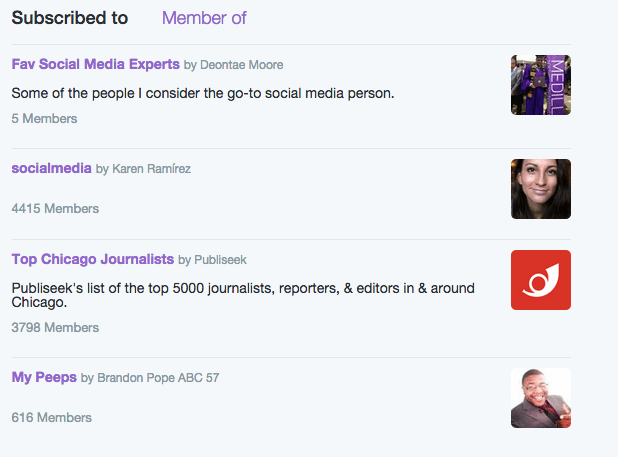Click the 3798 Members count
618x457 pixels.
coord(55,327)
